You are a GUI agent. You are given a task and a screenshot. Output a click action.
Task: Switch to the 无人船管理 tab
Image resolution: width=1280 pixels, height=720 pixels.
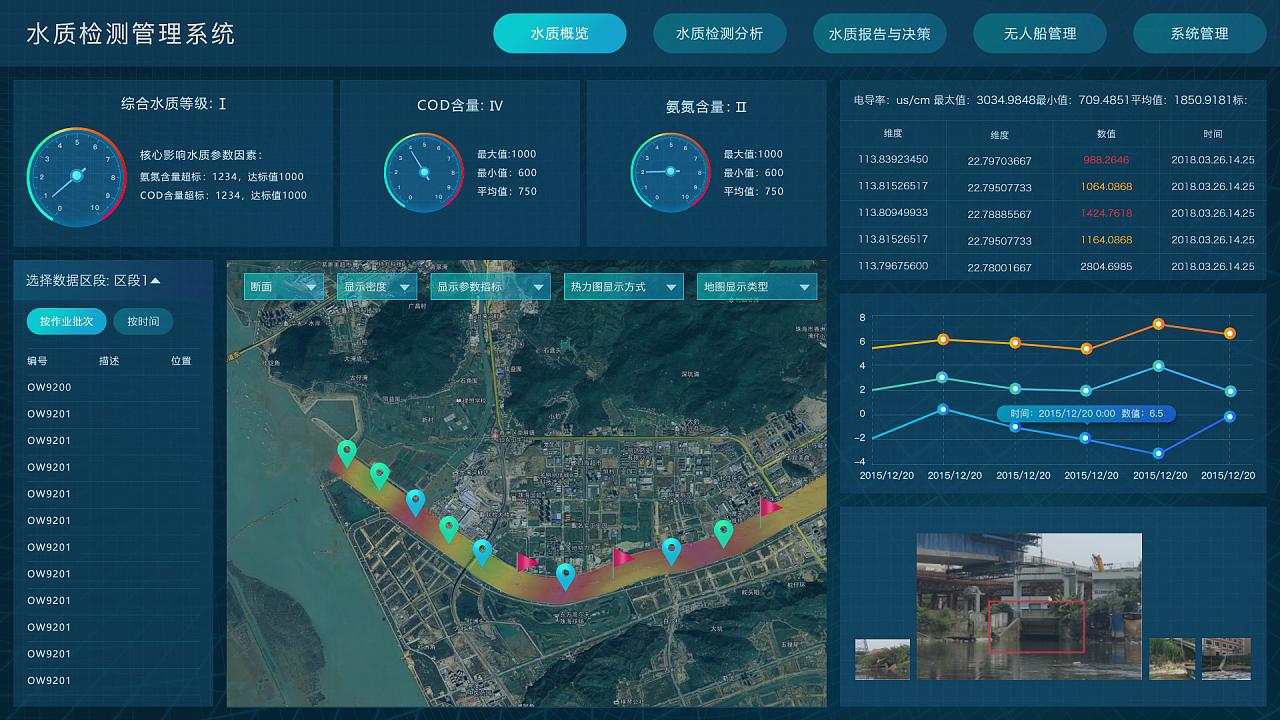tap(1040, 33)
